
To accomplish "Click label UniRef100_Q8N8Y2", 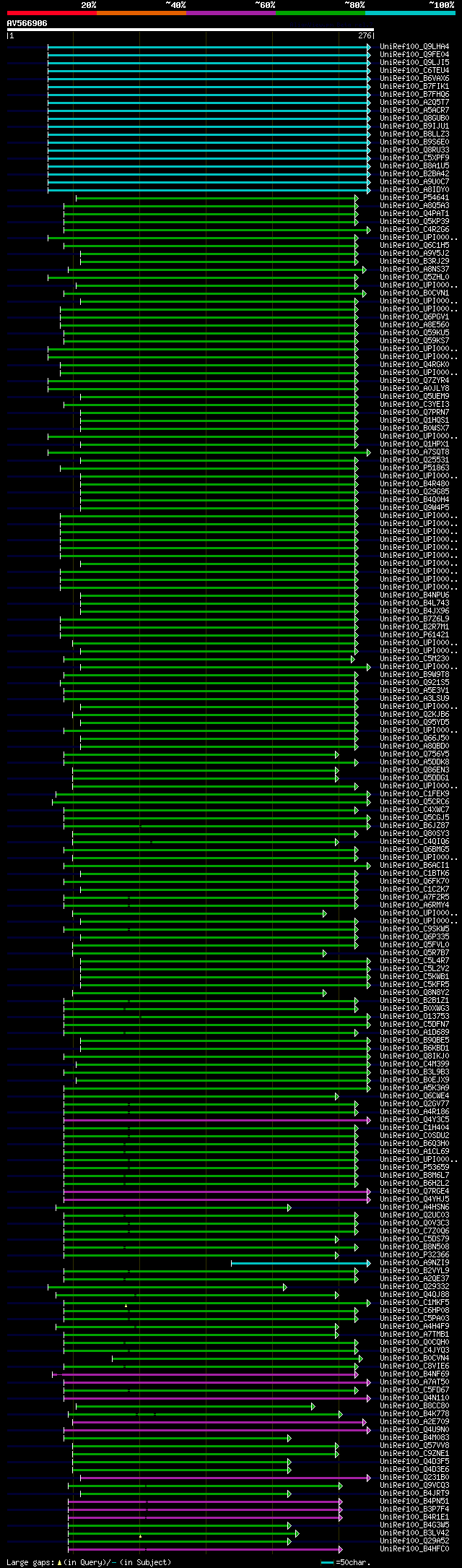I will click(414, 993).
